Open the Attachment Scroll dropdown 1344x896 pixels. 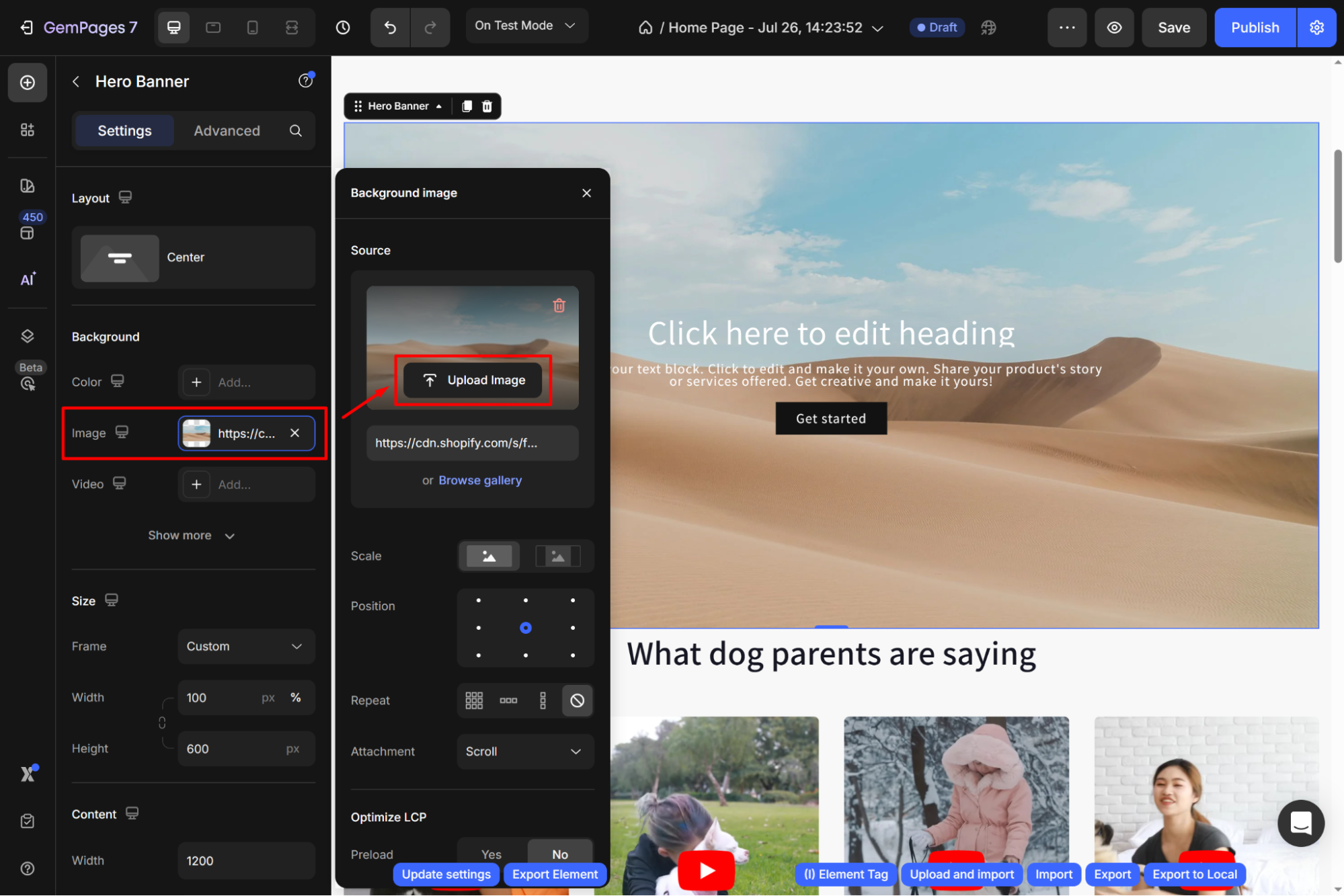click(x=524, y=751)
